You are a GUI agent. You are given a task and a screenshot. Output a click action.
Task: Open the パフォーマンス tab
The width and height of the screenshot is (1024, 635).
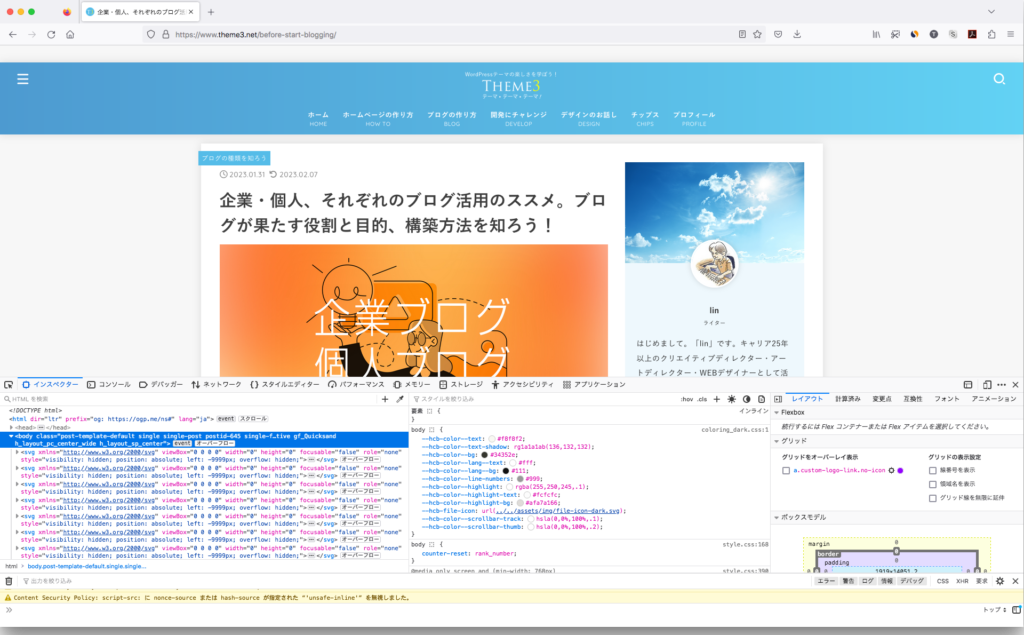coord(357,385)
